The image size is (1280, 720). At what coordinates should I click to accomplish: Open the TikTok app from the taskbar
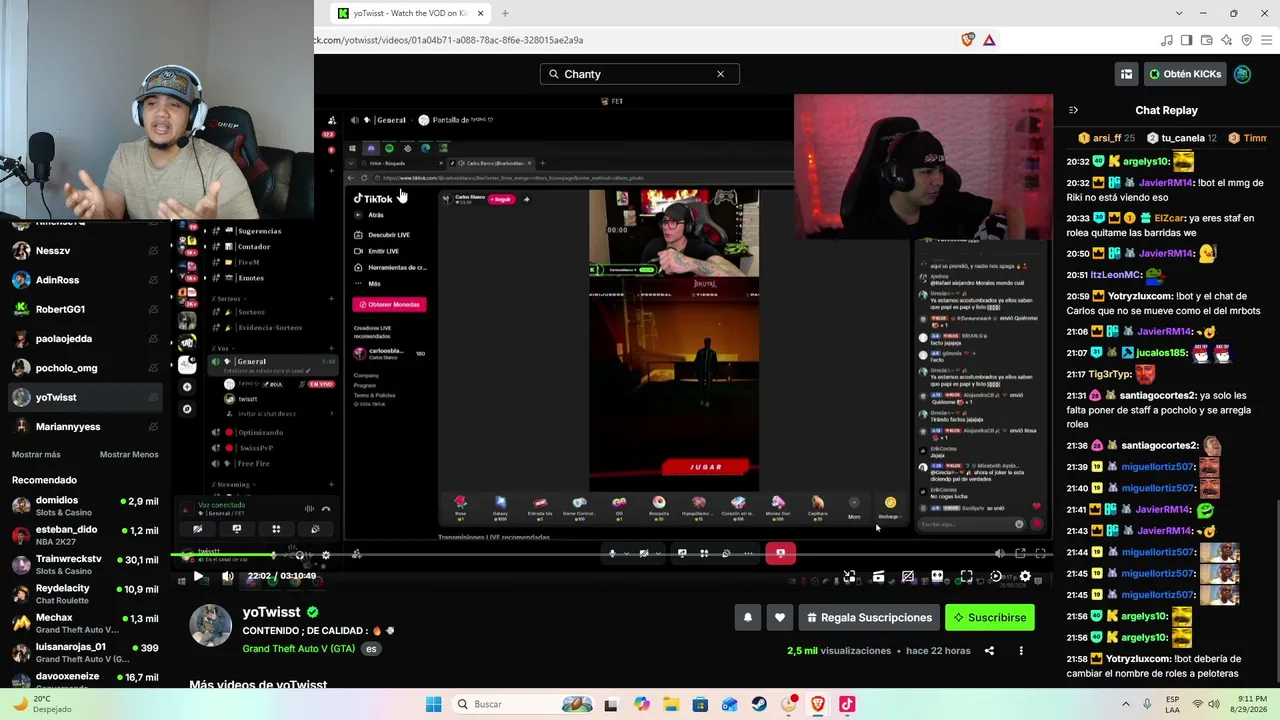(847, 704)
